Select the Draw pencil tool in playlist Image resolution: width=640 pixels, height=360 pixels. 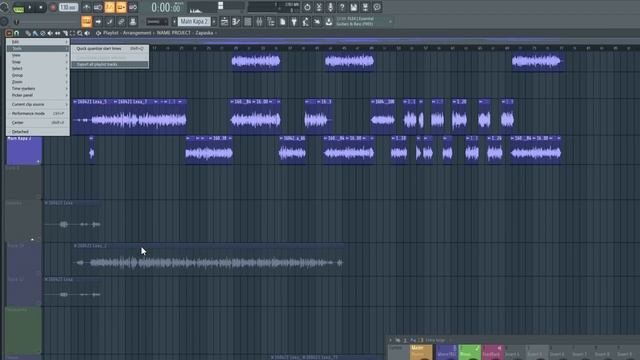pyautogui.click(x=28, y=33)
